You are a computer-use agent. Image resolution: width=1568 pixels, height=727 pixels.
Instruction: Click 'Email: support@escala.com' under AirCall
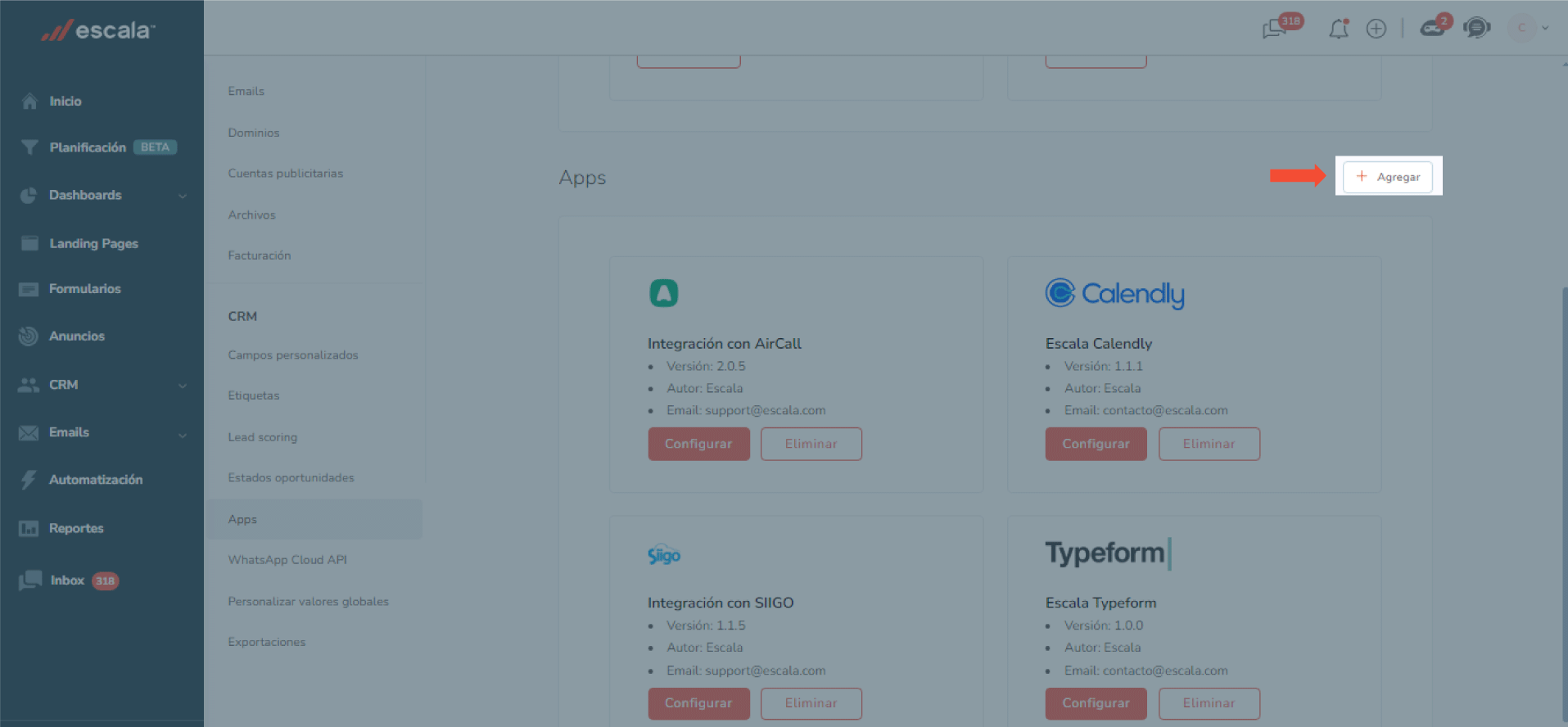[x=746, y=410]
